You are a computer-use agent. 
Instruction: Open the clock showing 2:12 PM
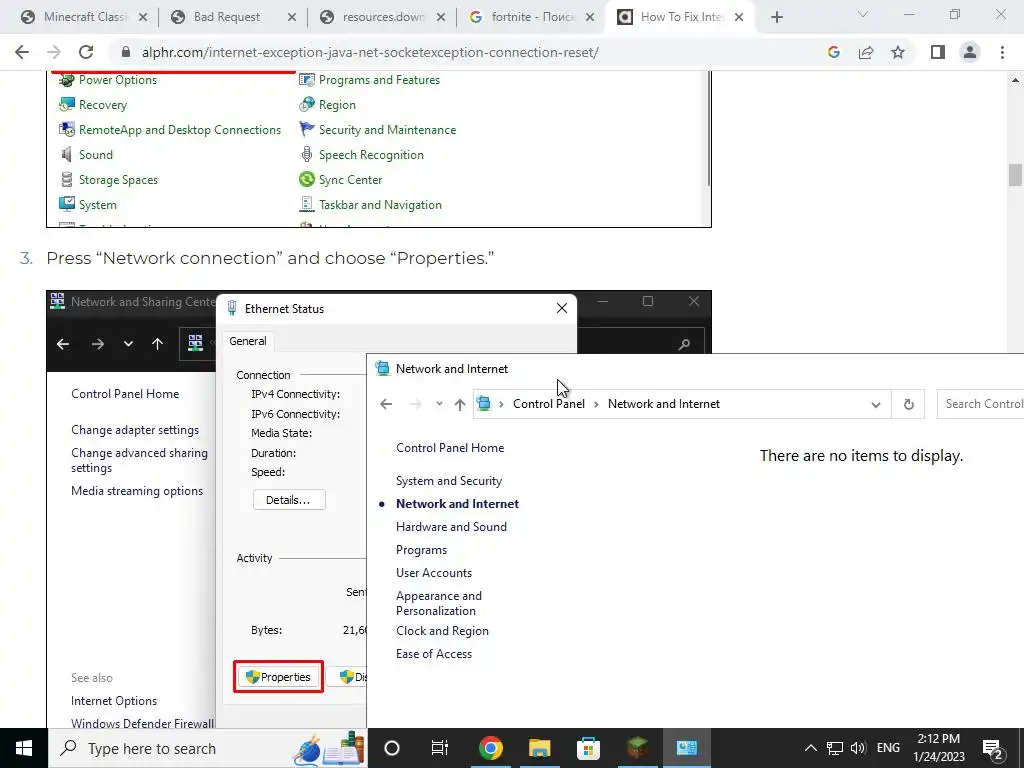coord(938,748)
